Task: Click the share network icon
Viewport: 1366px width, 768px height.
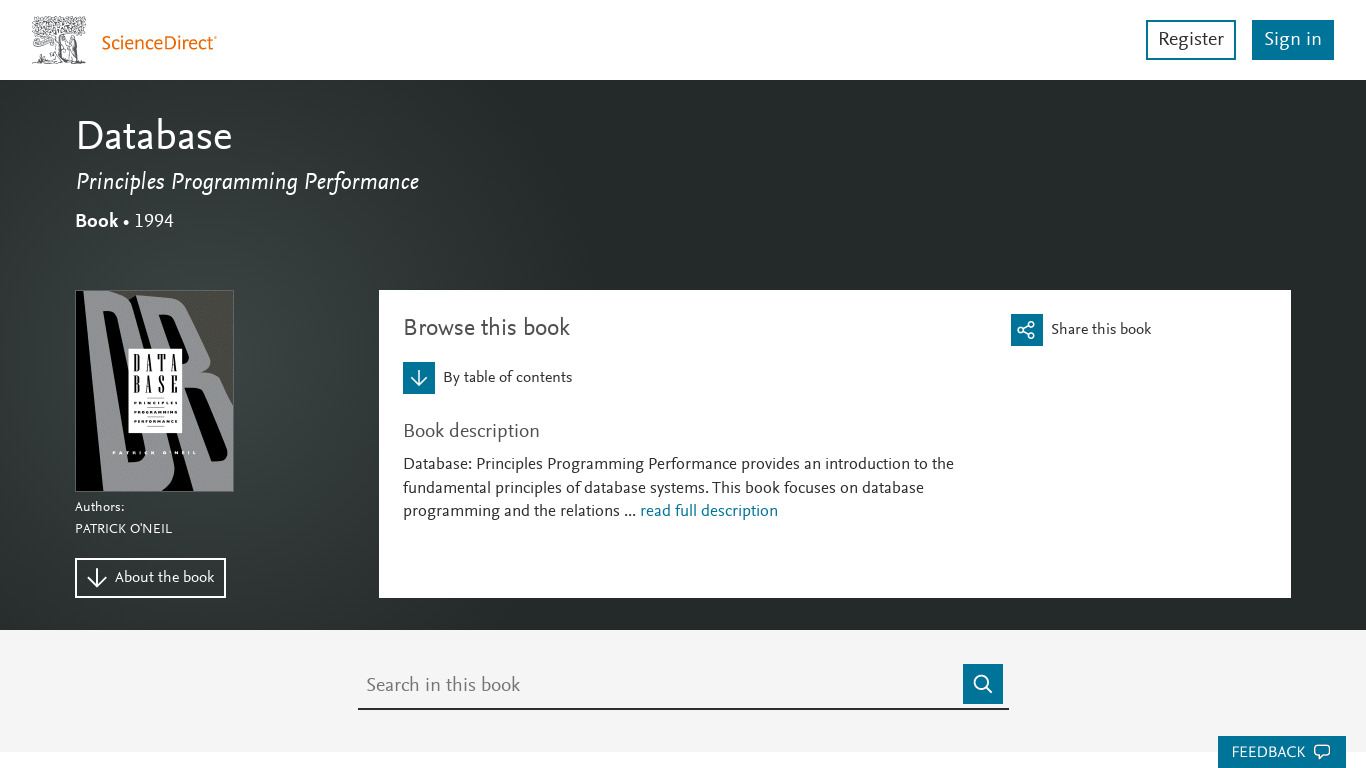Action: click(x=1026, y=330)
